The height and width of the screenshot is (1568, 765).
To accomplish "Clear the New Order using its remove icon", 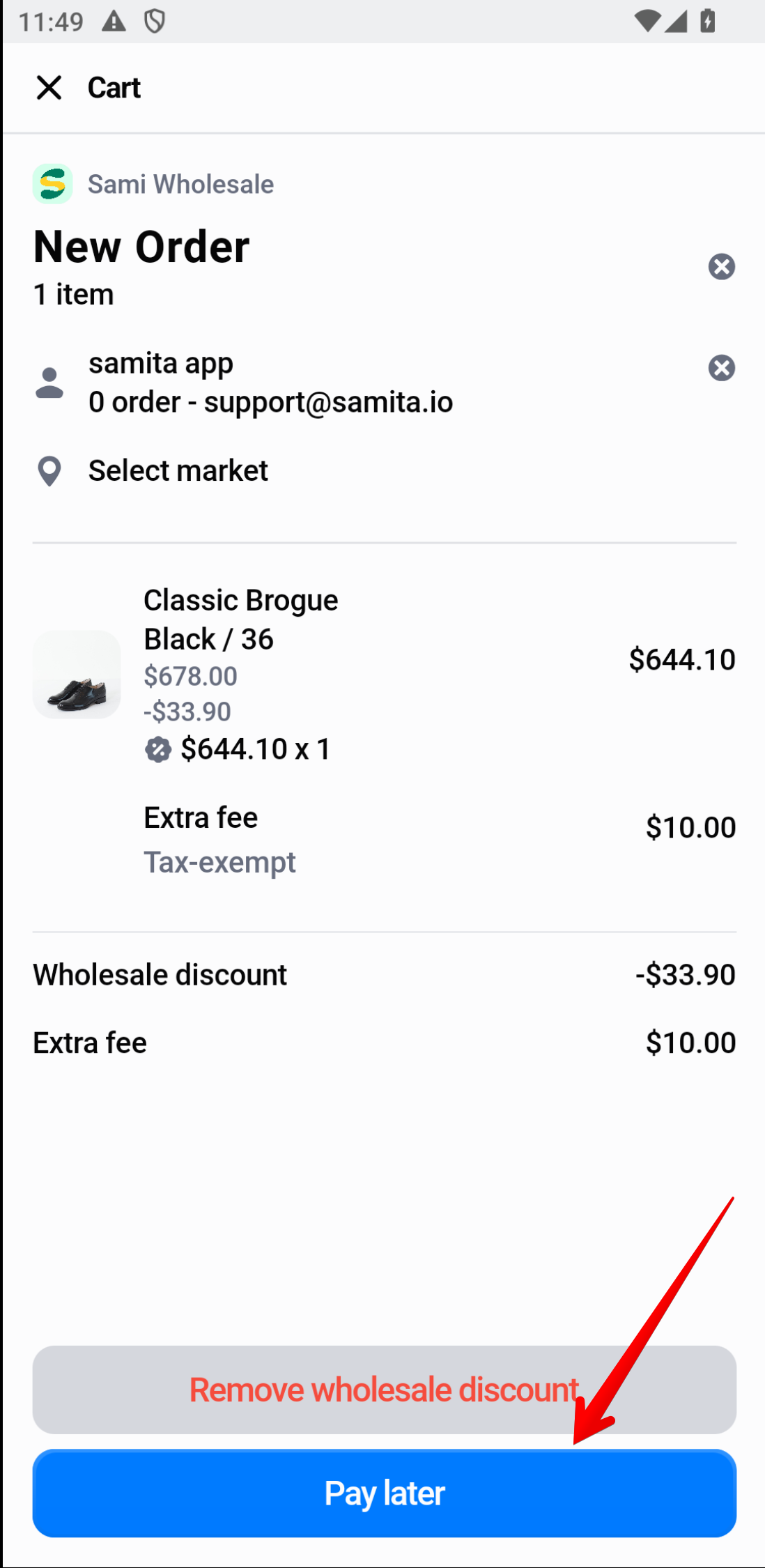I will [x=721, y=266].
